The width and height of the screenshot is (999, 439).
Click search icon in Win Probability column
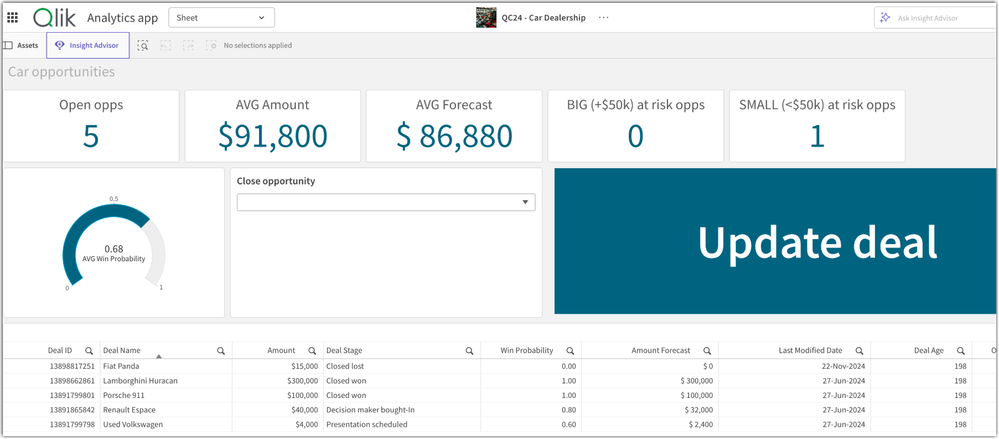click(x=570, y=351)
